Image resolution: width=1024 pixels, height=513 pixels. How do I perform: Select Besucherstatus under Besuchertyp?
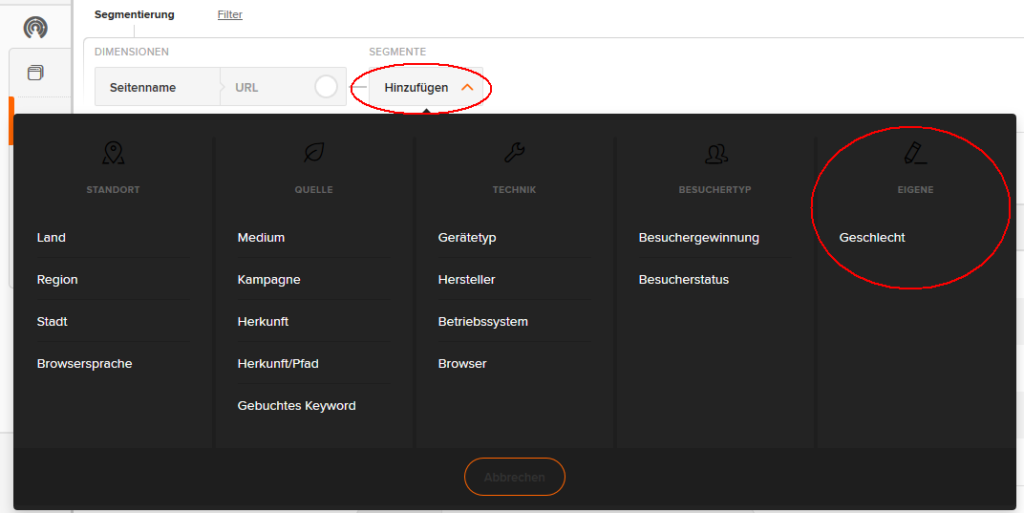[x=684, y=279]
